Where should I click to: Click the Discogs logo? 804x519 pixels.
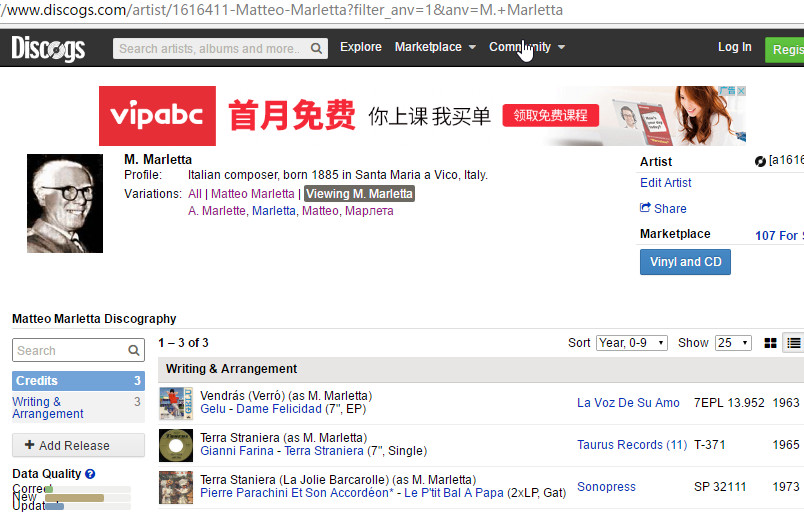48,48
